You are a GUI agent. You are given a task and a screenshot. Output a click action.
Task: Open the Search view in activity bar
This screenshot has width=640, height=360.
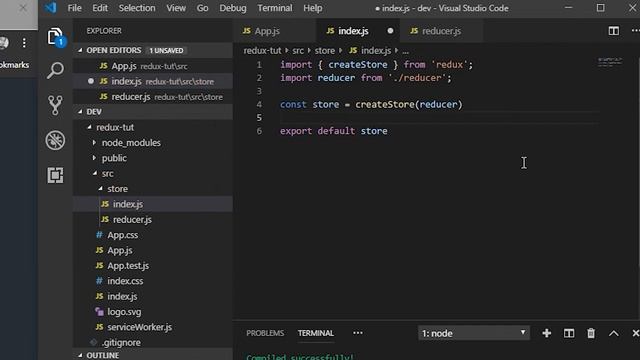coord(56,71)
